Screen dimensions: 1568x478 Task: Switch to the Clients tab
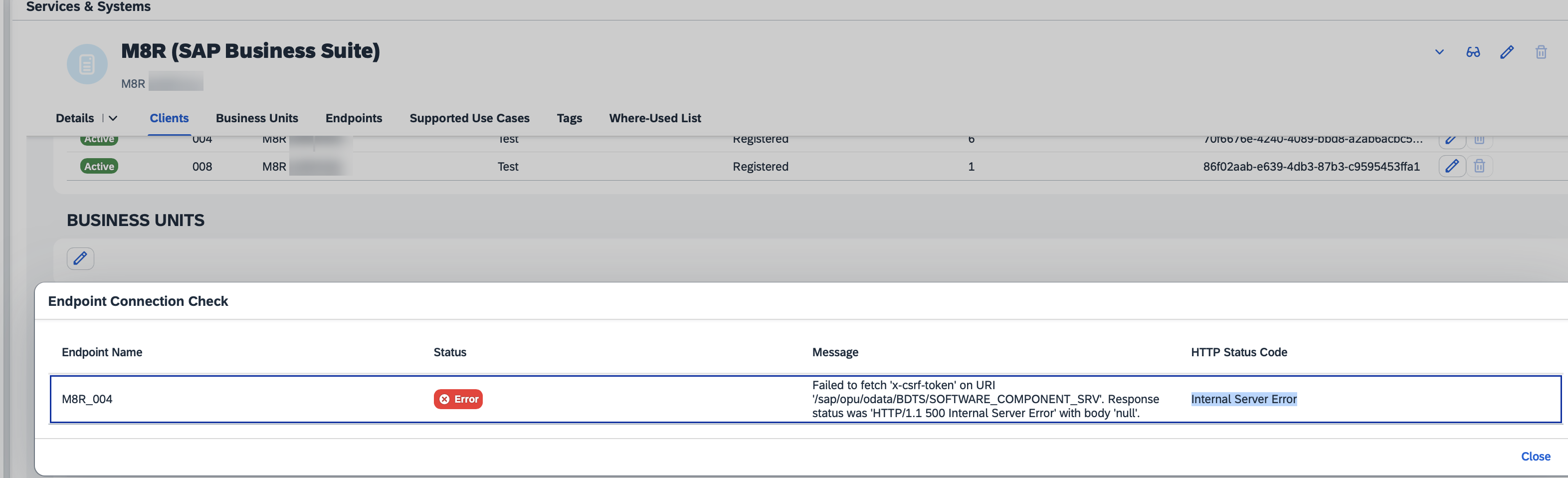click(169, 118)
